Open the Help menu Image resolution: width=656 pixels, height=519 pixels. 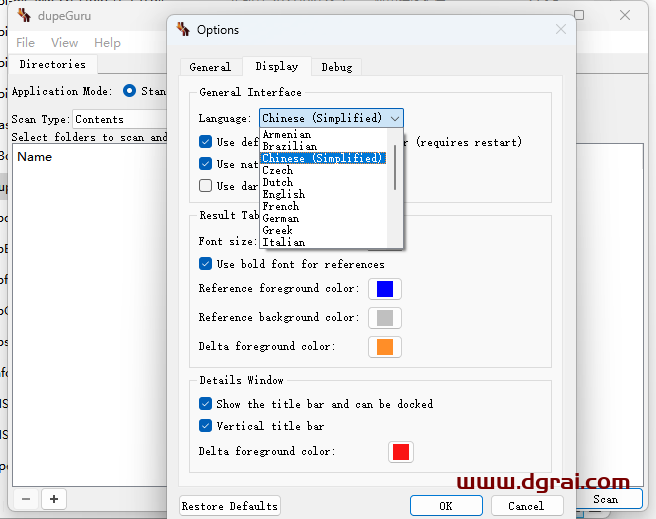pyautogui.click(x=107, y=43)
